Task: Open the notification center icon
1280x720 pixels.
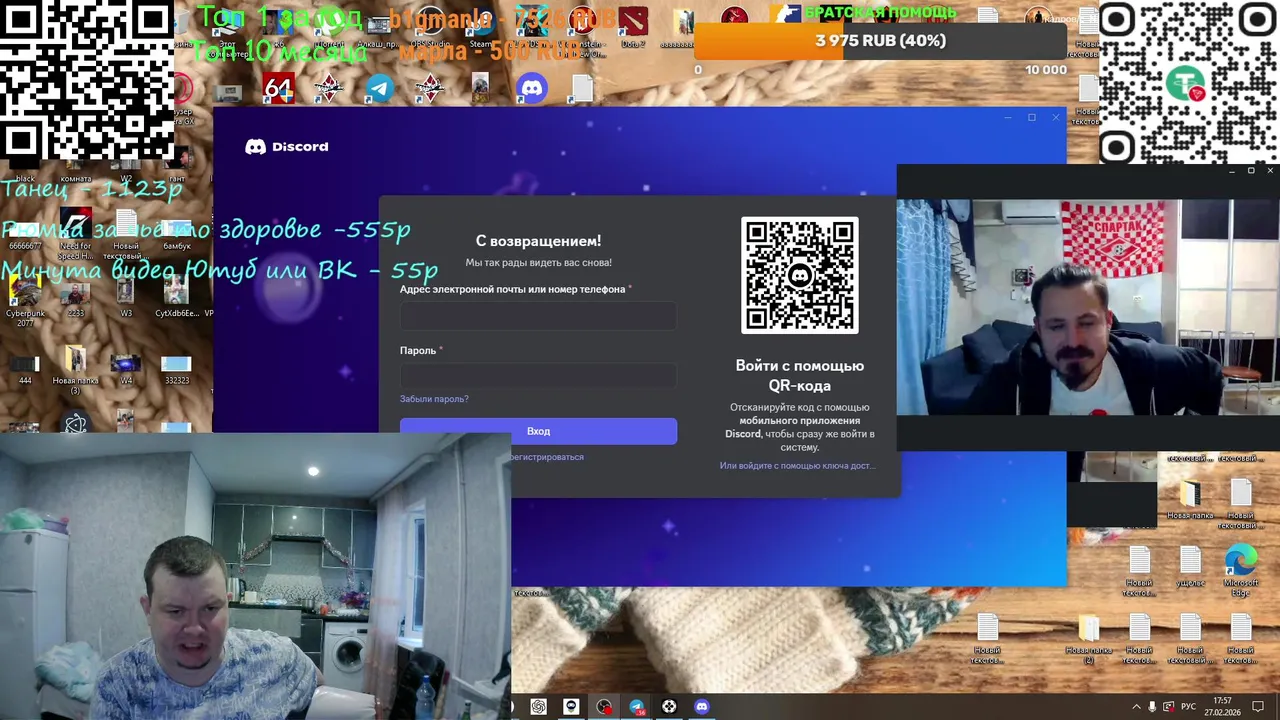Action: pos(1259,706)
